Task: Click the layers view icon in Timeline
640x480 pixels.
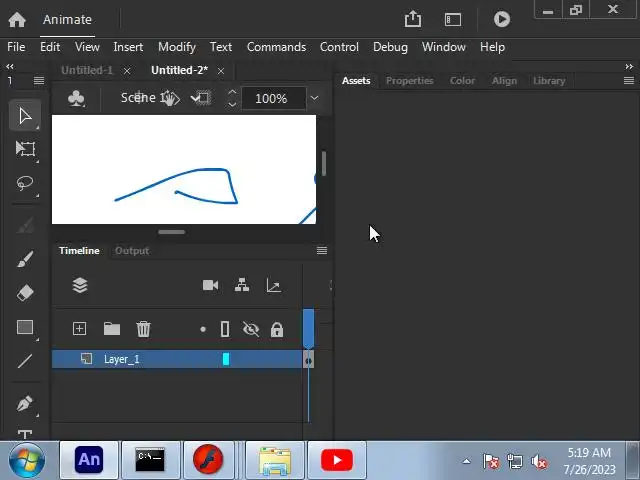Action: 80,285
